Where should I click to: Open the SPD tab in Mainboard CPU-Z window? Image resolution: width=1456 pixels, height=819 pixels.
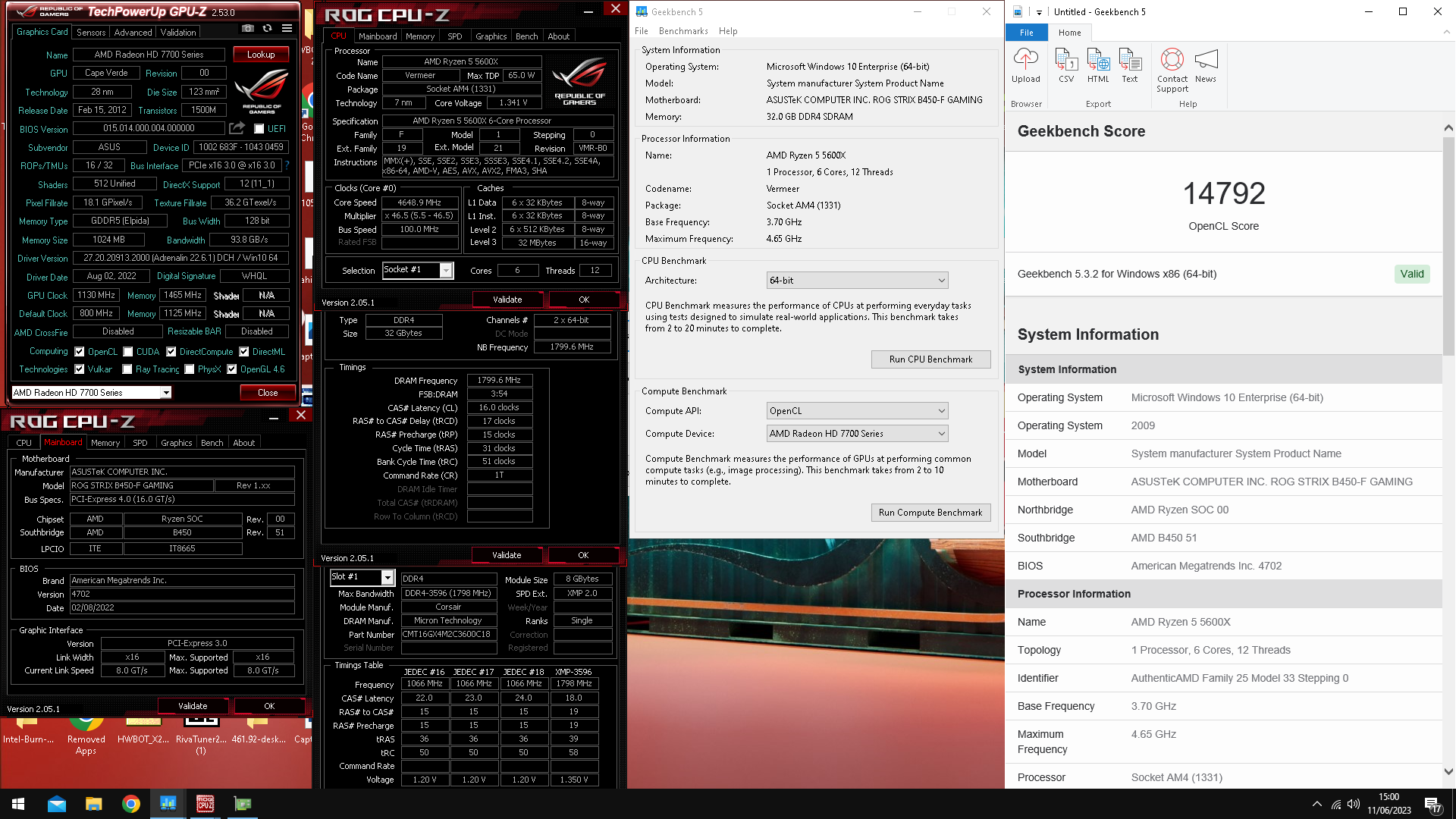tap(140, 442)
